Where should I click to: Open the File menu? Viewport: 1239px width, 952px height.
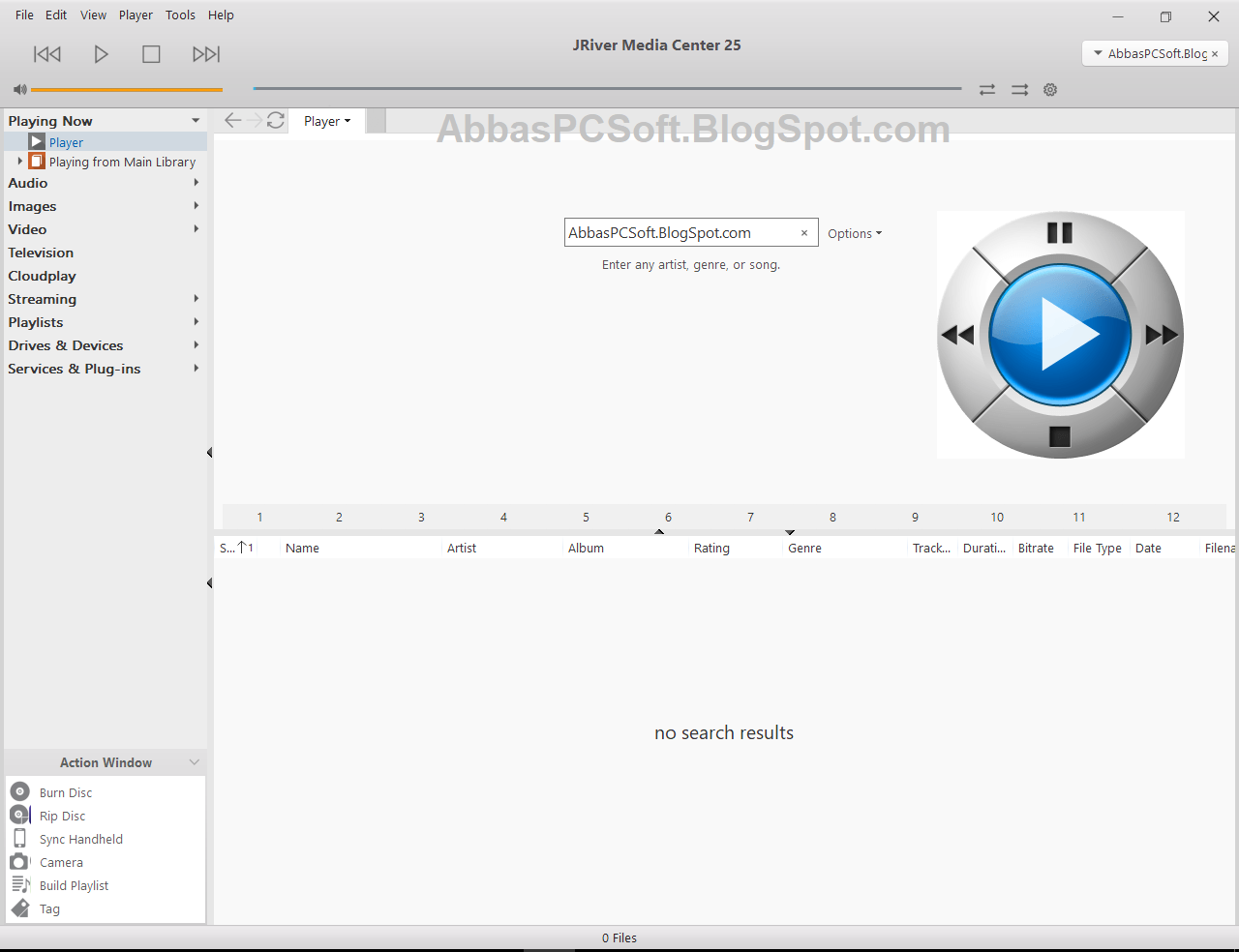click(x=24, y=15)
